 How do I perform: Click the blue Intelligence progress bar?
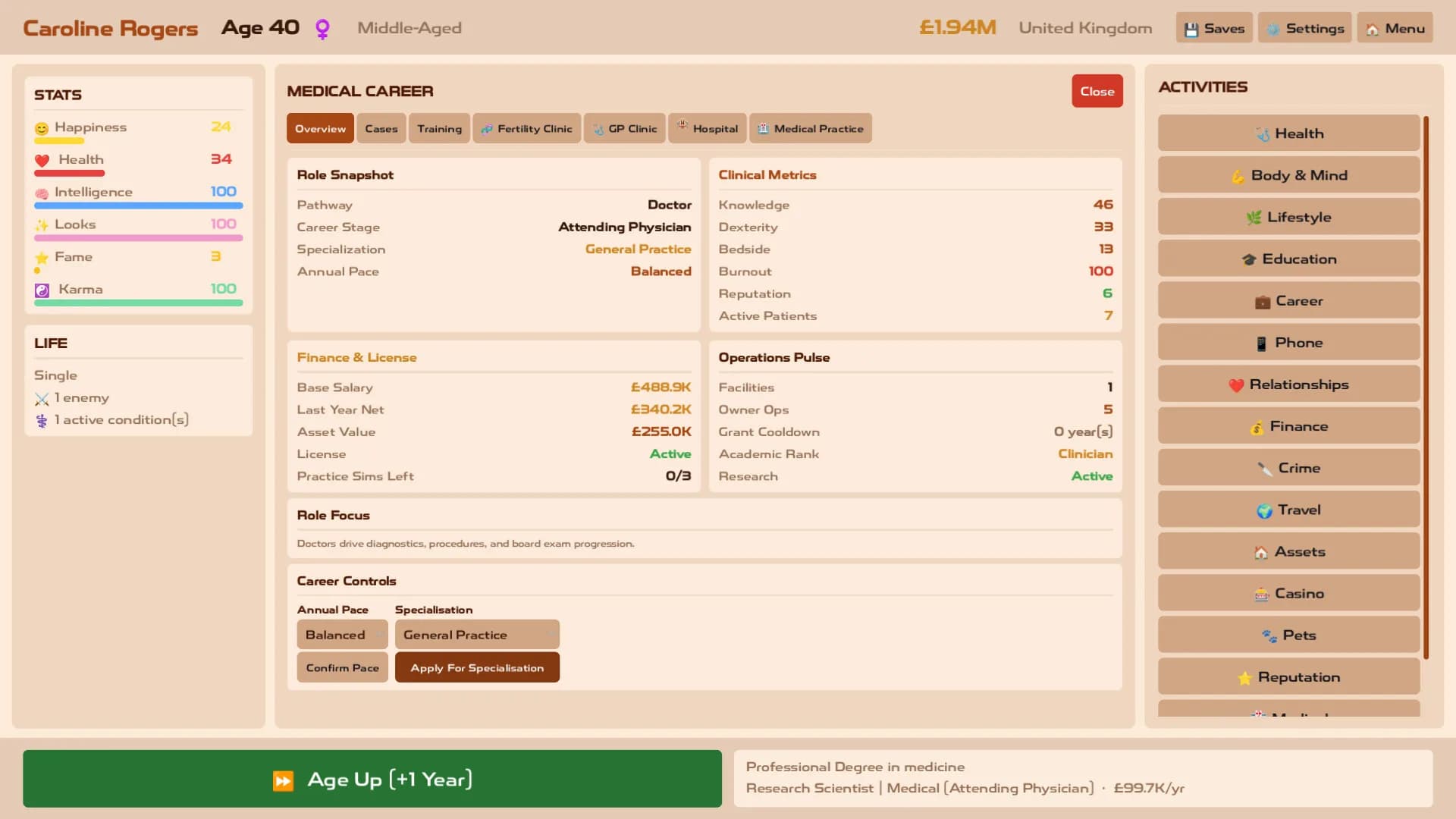tap(138, 206)
